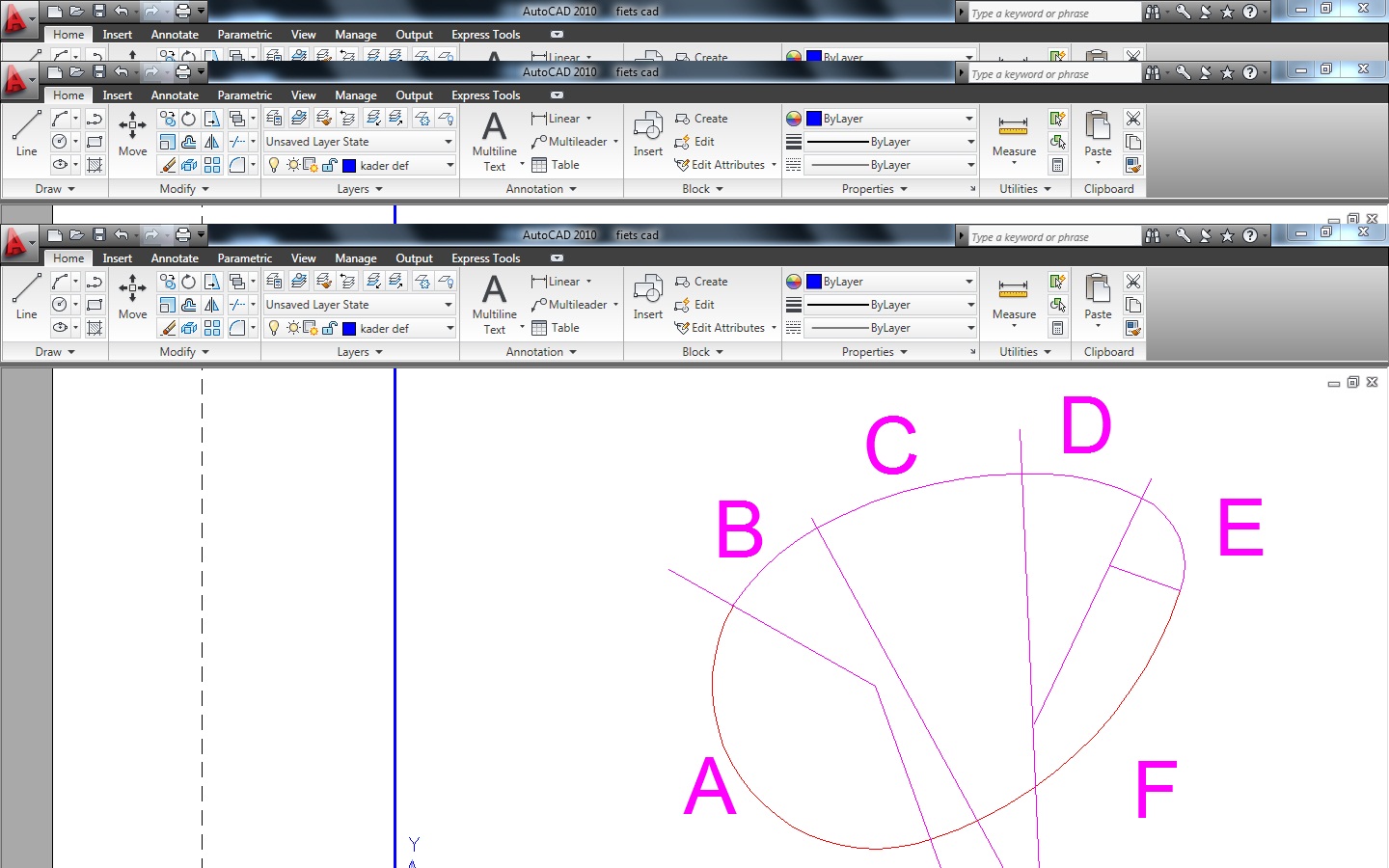This screenshot has height=868, width=1389.
Task: Toggle the kader def layer padlock in lowest ribbon
Action: pos(329,328)
